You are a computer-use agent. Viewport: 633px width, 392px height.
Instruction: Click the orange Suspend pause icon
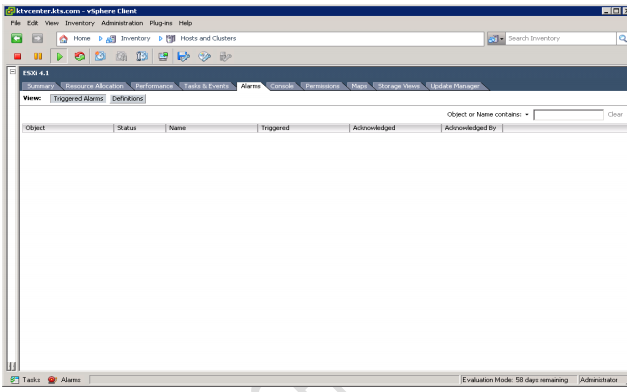38,57
